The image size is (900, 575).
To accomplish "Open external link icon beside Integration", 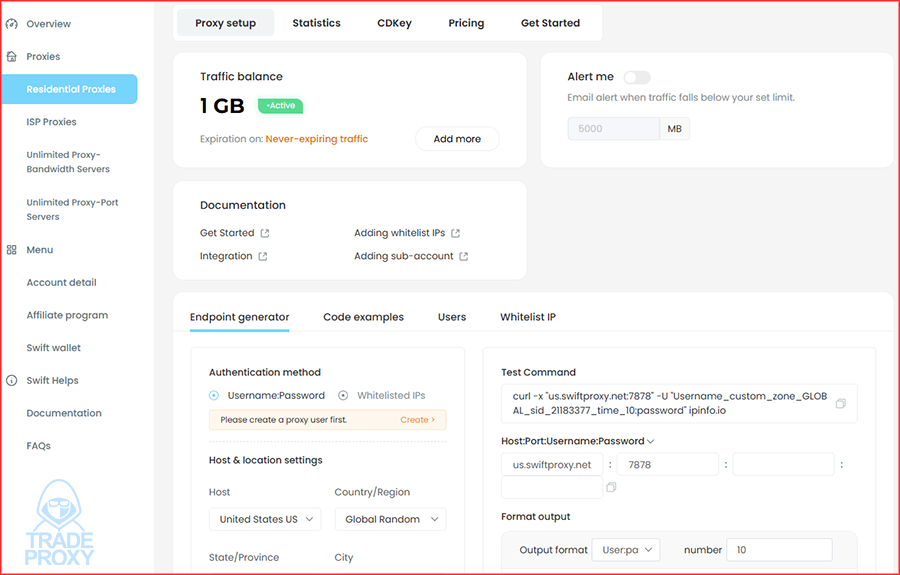I will 263,256.
